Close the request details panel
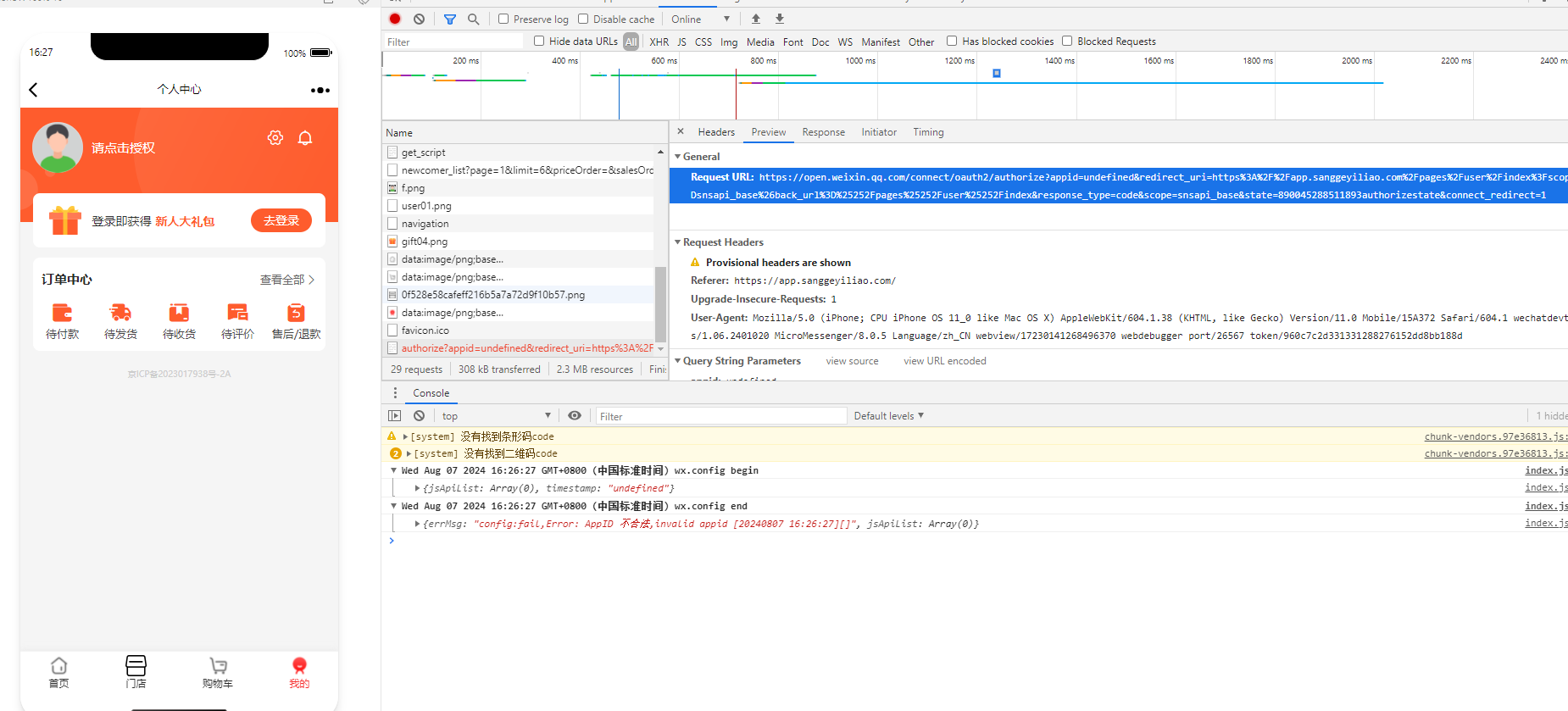 pyautogui.click(x=681, y=131)
